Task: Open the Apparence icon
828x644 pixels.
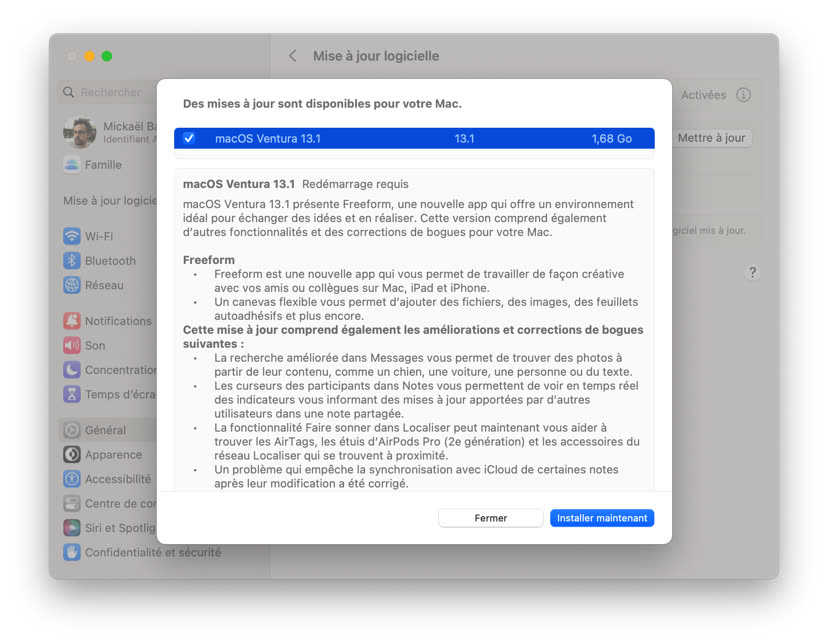Action: 72,454
